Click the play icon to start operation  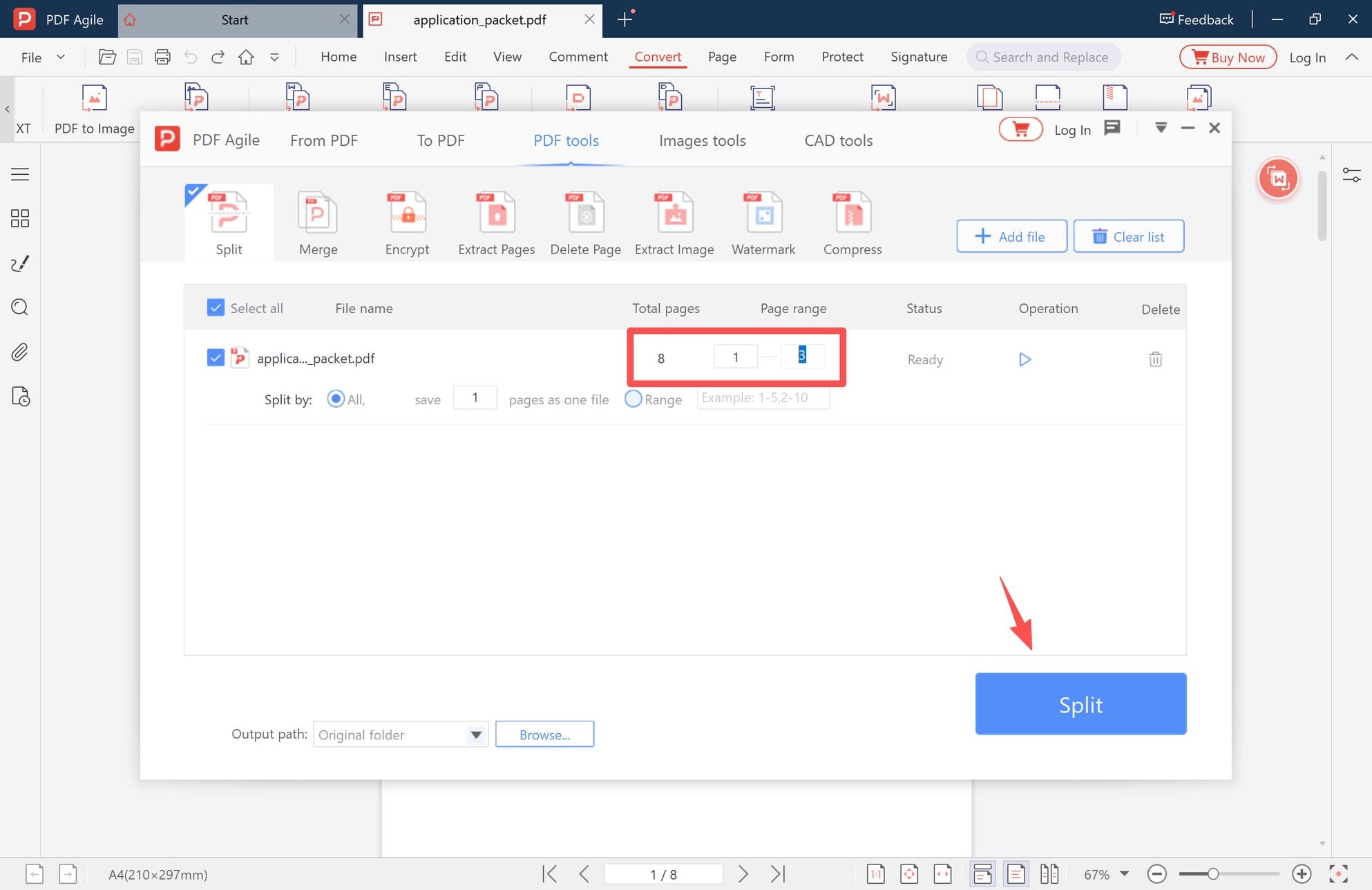1025,359
